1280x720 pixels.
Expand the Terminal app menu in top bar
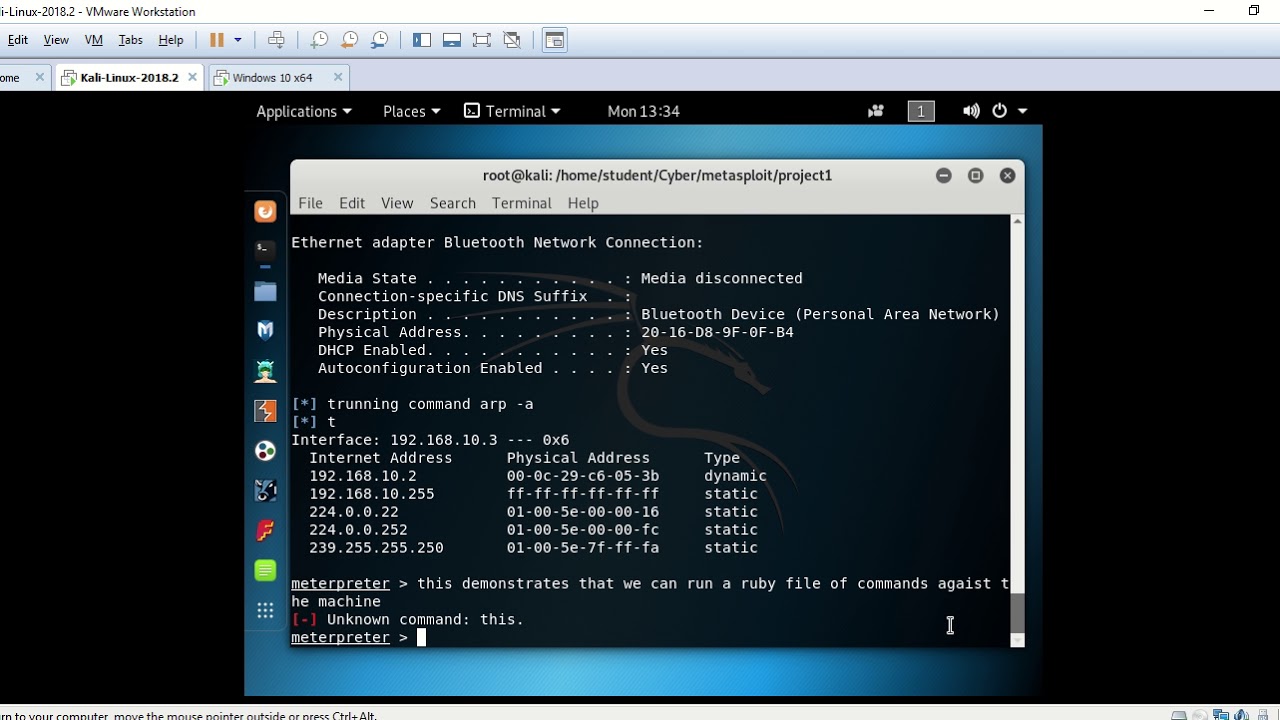pos(513,111)
